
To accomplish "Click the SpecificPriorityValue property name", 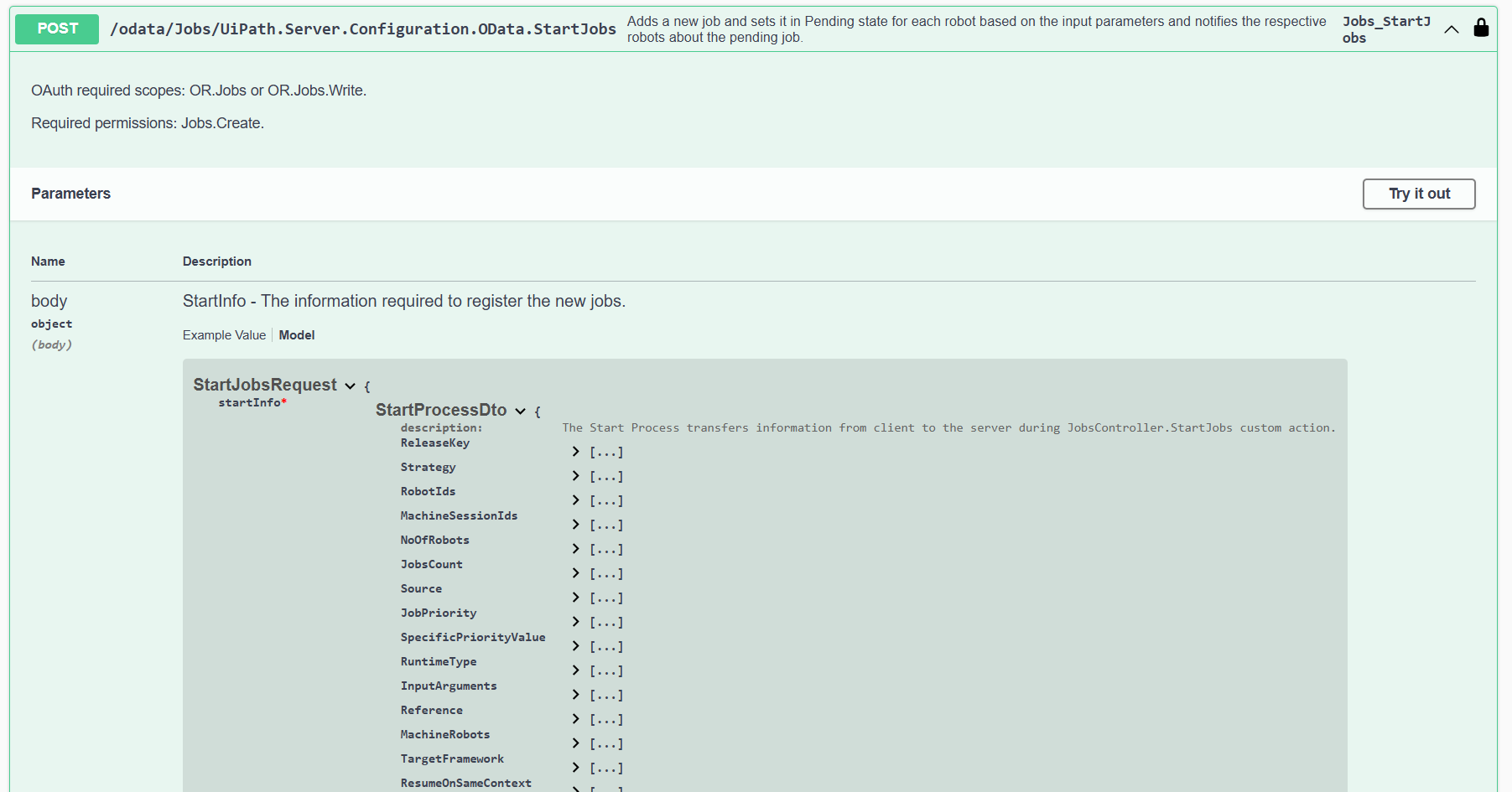I will 473,638.
